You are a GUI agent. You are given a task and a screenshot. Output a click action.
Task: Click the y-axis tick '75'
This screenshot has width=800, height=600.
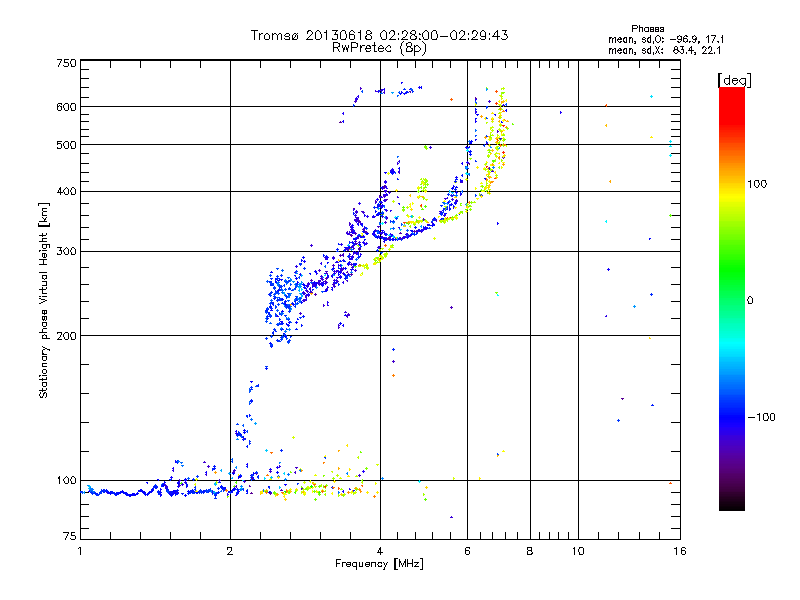pos(70,536)
